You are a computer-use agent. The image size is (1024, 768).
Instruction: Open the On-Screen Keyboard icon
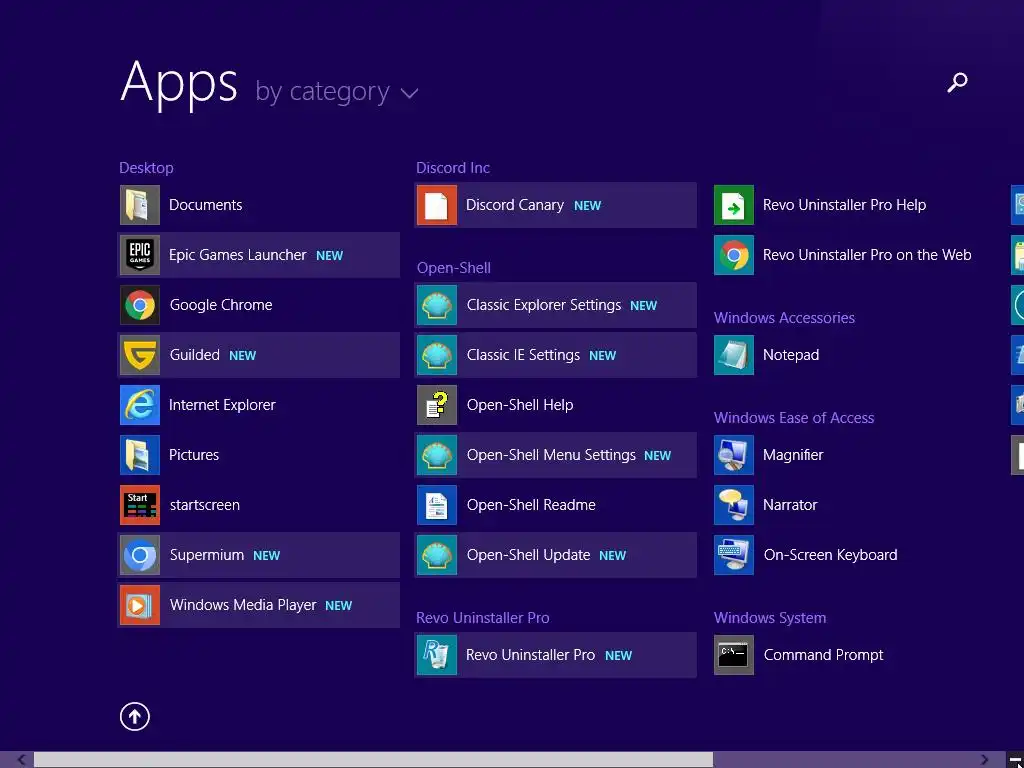[734, 555]
